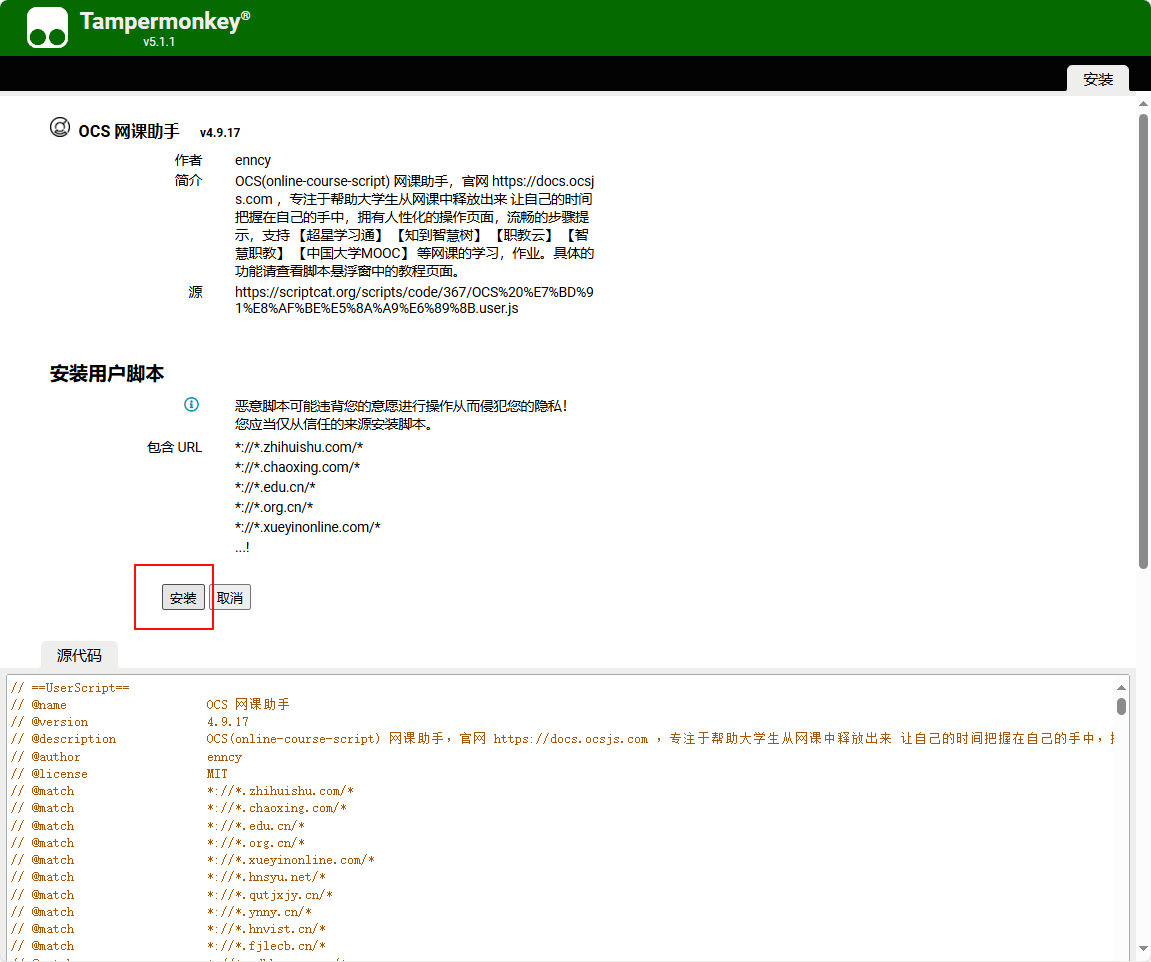Click the 安装用户脚本 heading

pyautogui.click(x=106, y=373)
